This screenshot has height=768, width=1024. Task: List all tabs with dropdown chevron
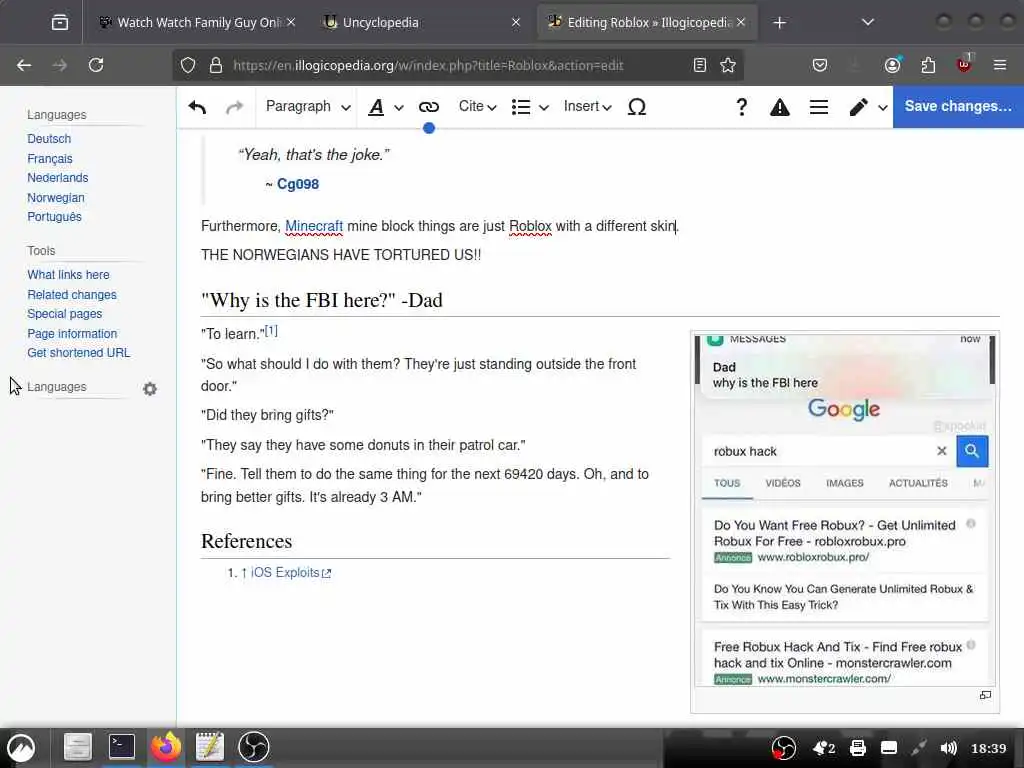868,23
